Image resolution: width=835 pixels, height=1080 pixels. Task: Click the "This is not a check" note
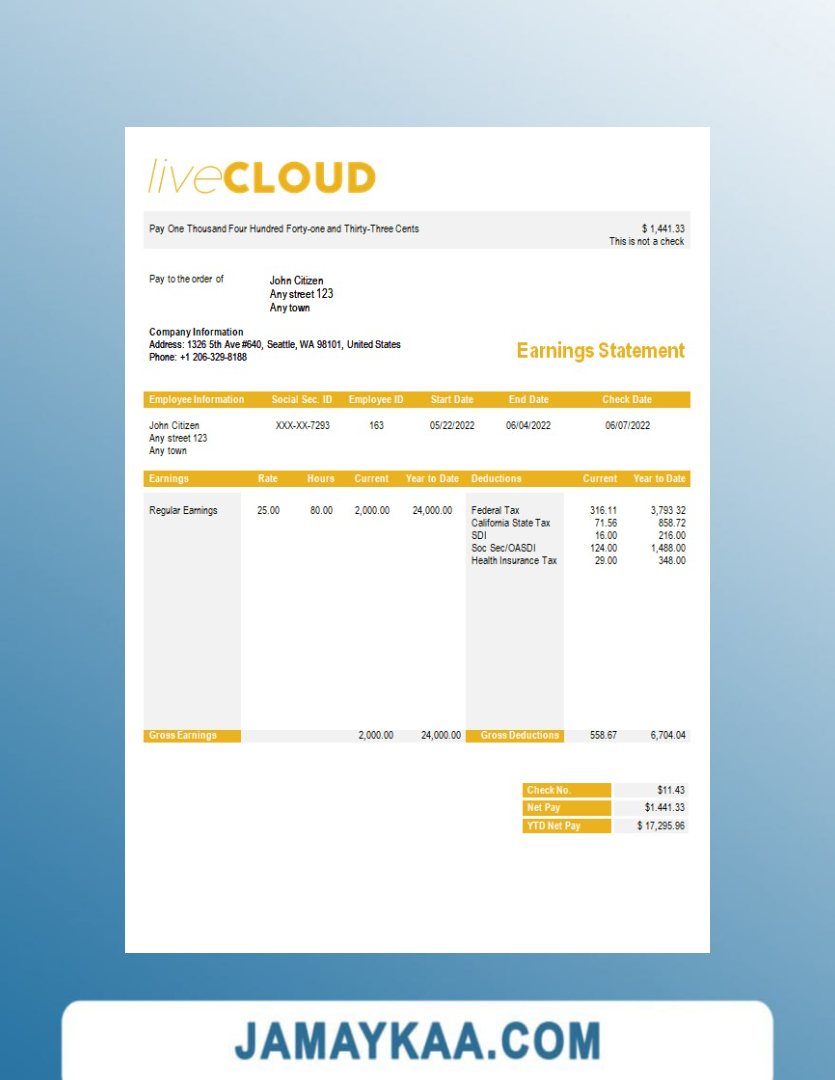coord(647,242)
